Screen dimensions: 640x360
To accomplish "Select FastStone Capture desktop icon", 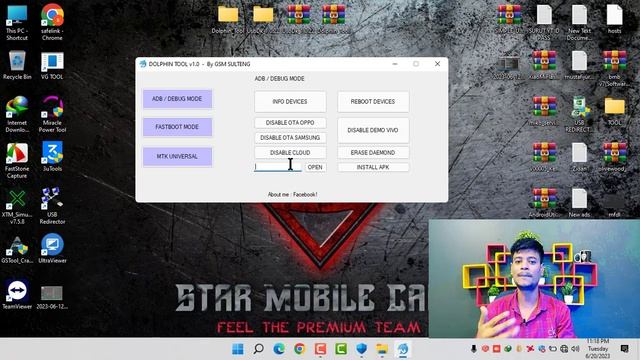I will click(x=17, y=160).
